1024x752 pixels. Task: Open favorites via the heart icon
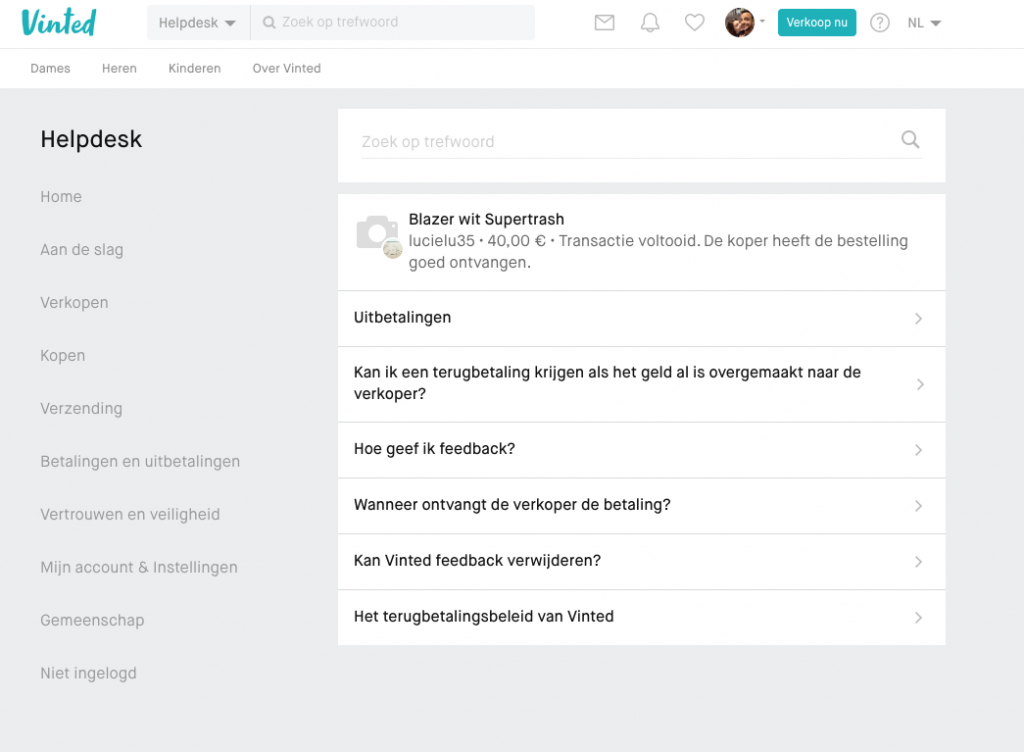coord(694,23)
